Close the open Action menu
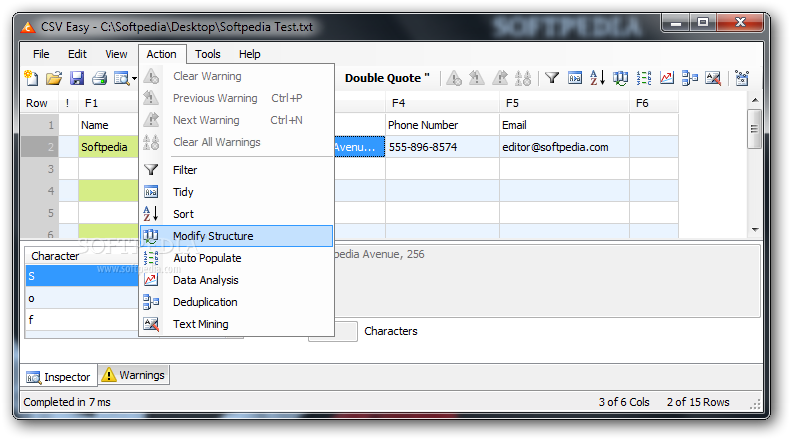Viewport: 791px width, 440px height. point(161,54)
